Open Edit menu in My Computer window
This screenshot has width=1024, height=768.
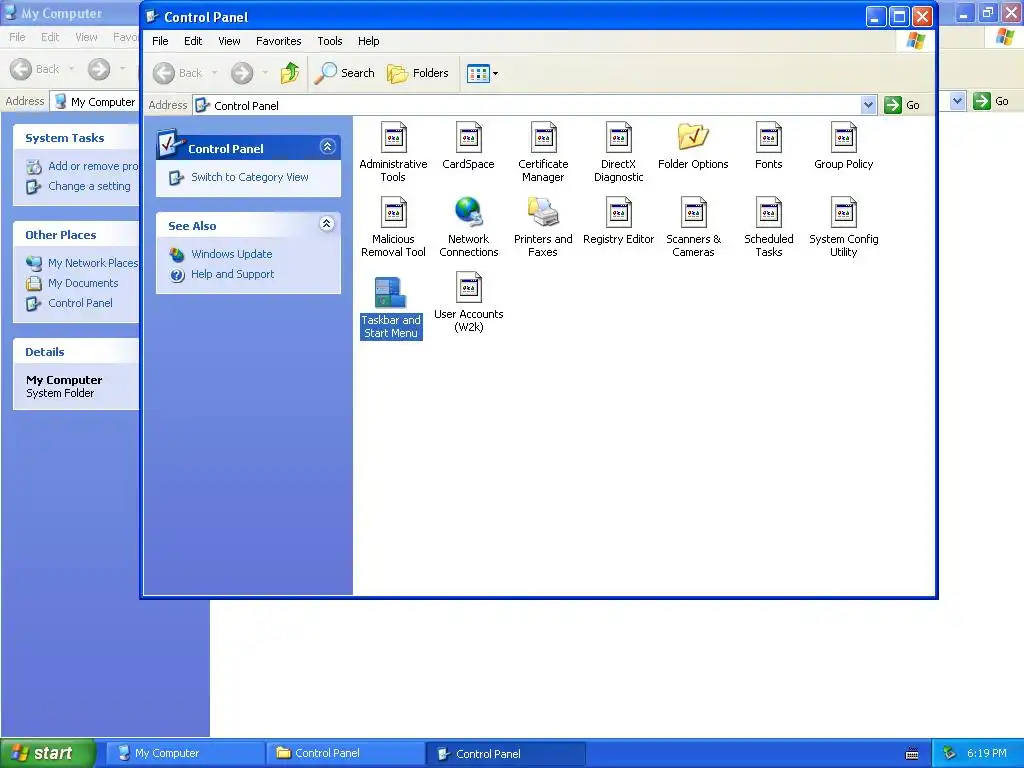point(50,37)
